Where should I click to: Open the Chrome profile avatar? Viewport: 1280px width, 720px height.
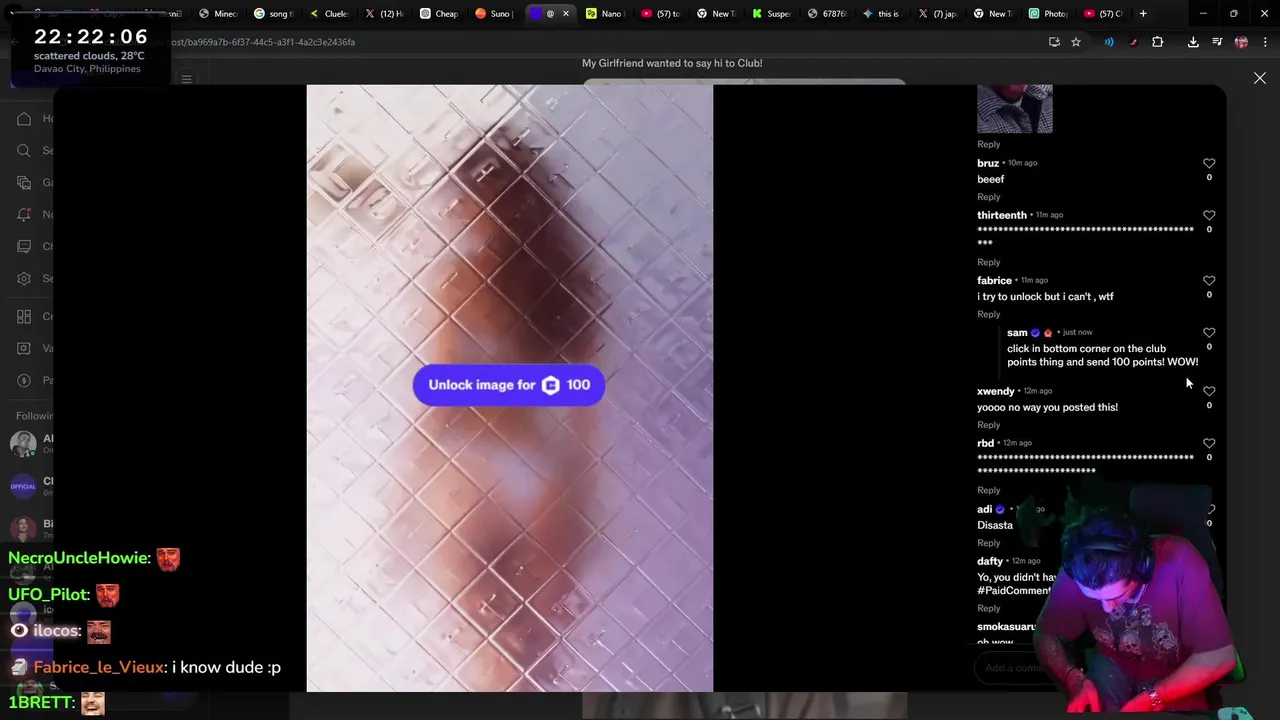[1241, 42]
